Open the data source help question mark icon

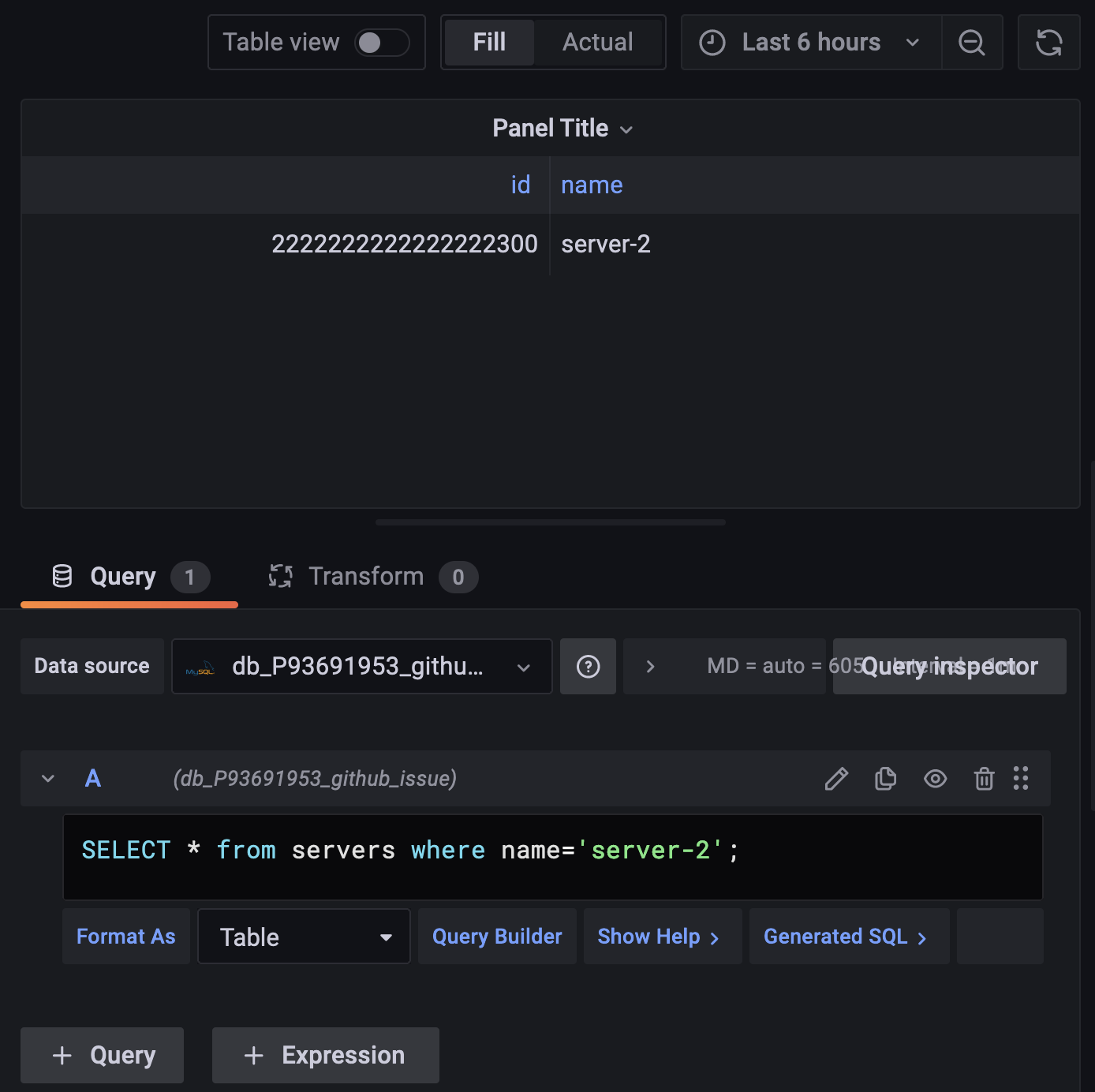coord(588,667)
